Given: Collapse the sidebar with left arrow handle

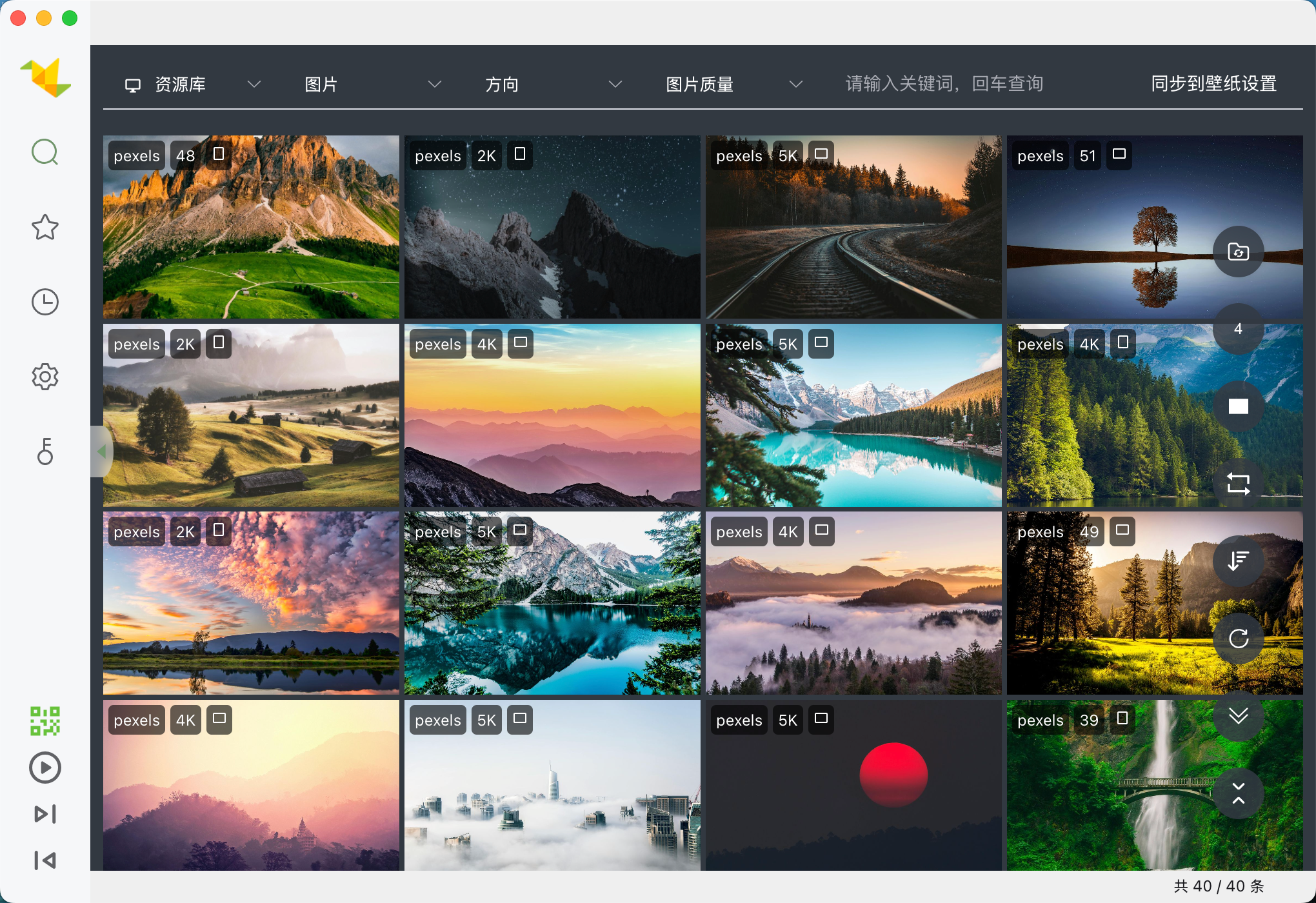Looking at the screenshot, I should (x=101, y=451).
